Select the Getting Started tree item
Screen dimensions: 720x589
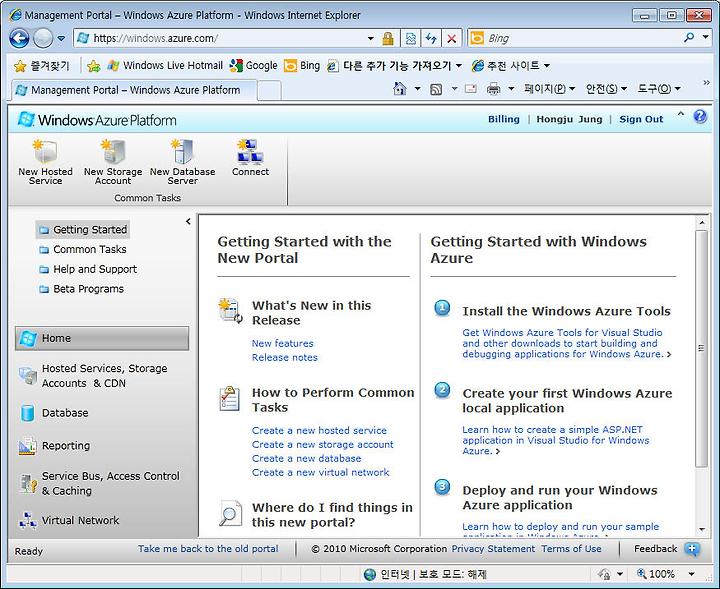(83, 230)
